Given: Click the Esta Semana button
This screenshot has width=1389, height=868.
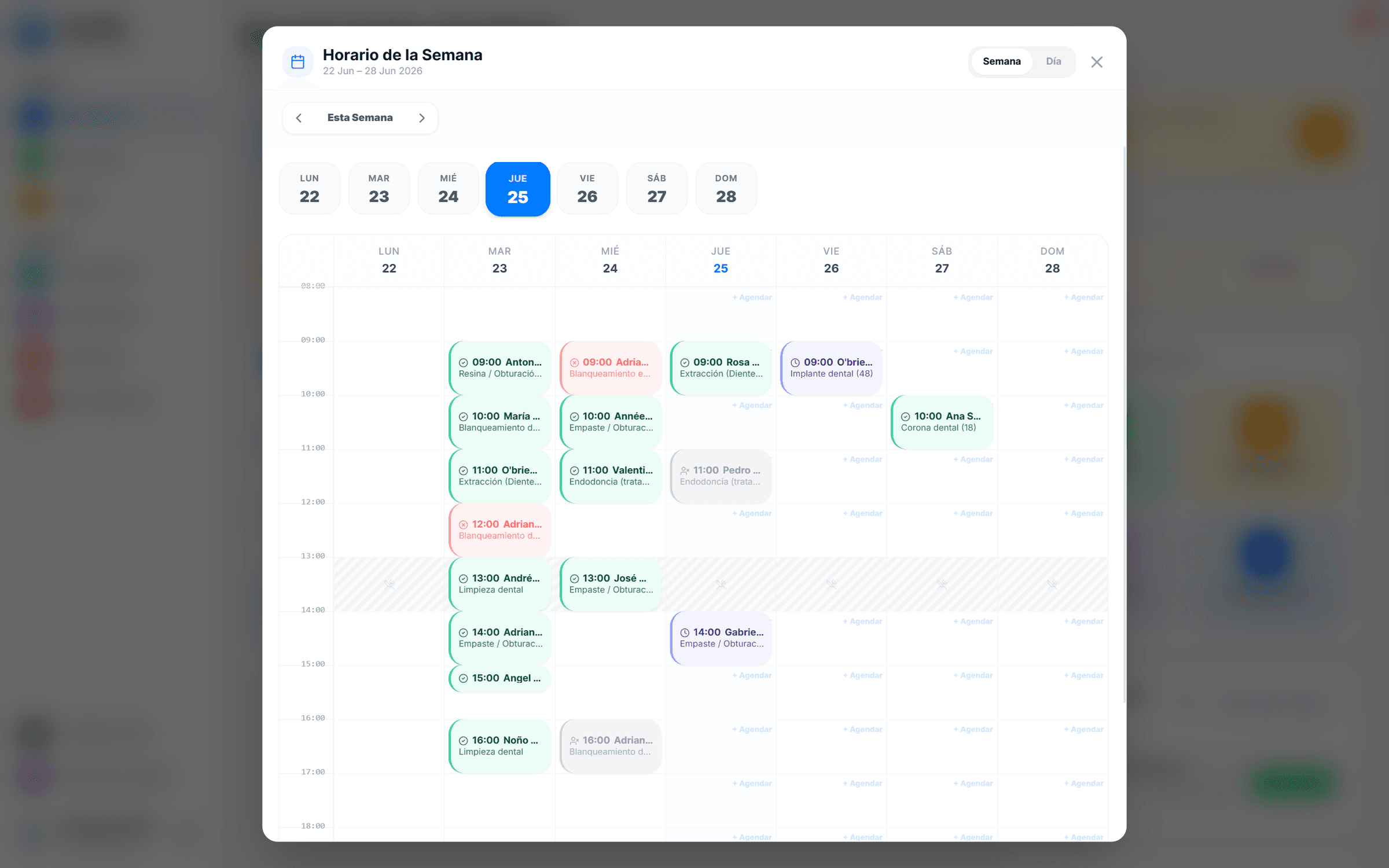Looking at the screenshot, I should pyautogui.click(x=360, y=117).
